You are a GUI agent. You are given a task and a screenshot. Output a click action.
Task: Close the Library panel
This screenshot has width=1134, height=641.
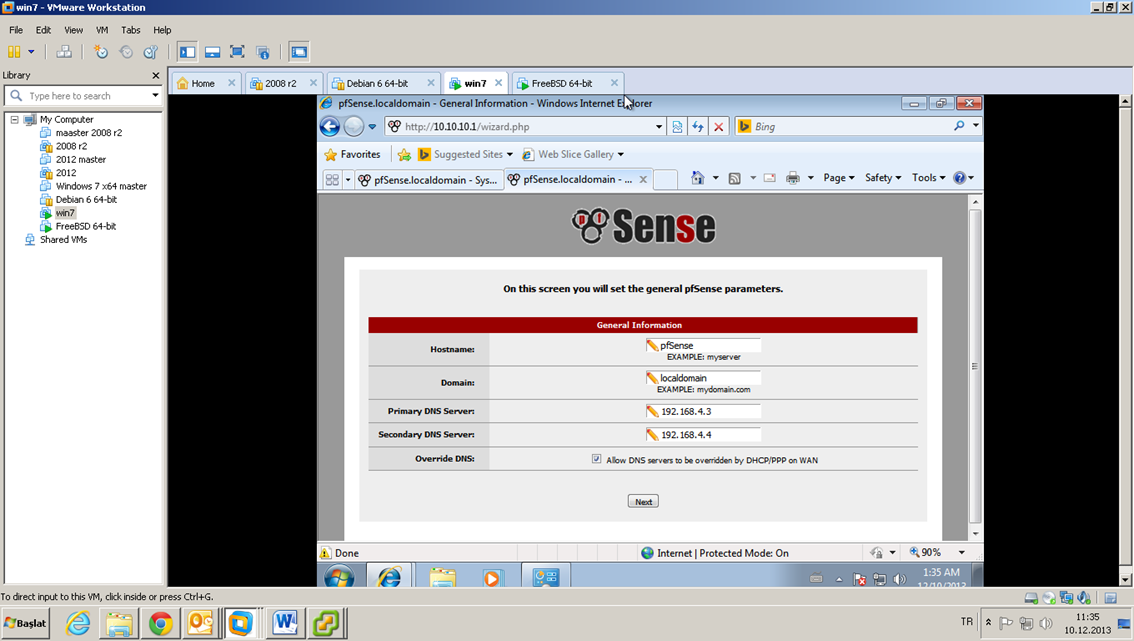click(x=155, y=75)
